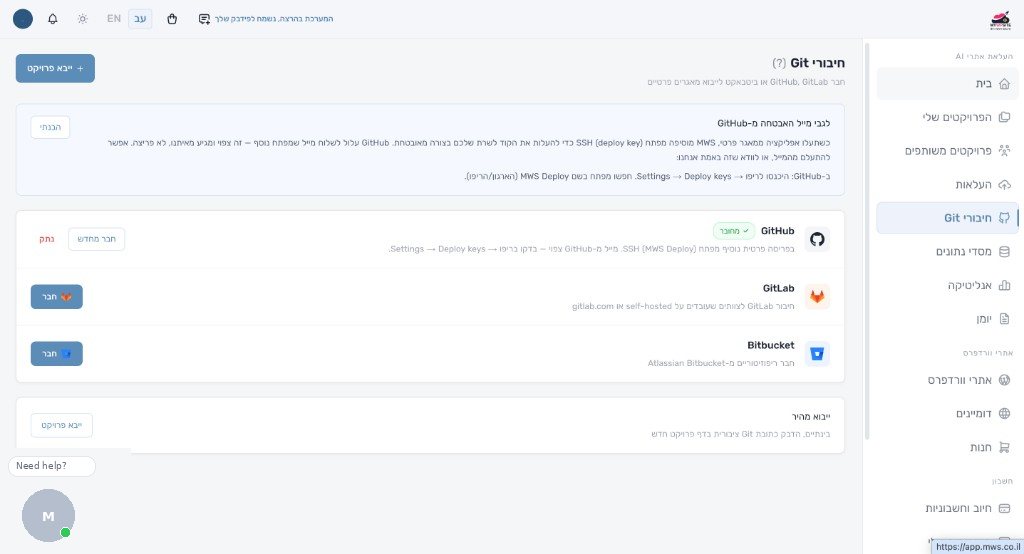Click the GitLab row title
This screenshot has width=1024, height=554.
[x=778, y=288]
